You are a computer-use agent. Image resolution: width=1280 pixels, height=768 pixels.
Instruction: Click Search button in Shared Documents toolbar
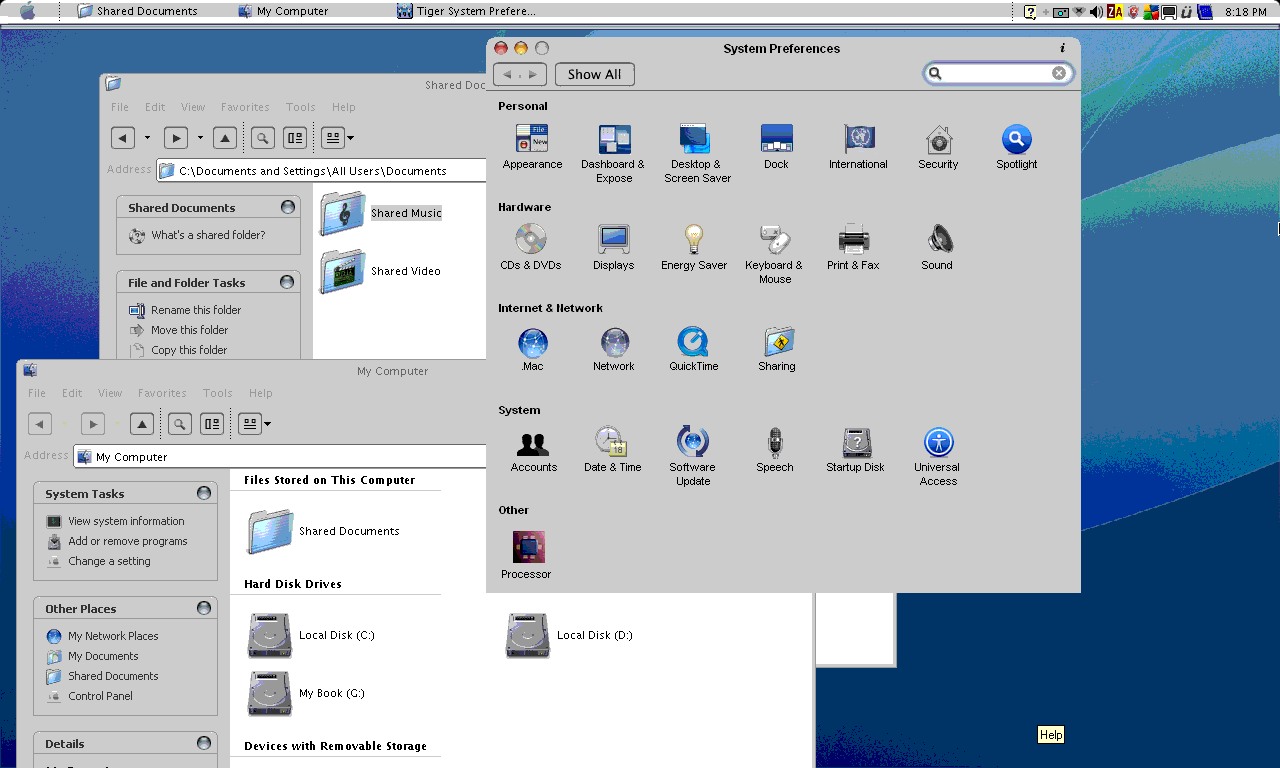[262, 138]
